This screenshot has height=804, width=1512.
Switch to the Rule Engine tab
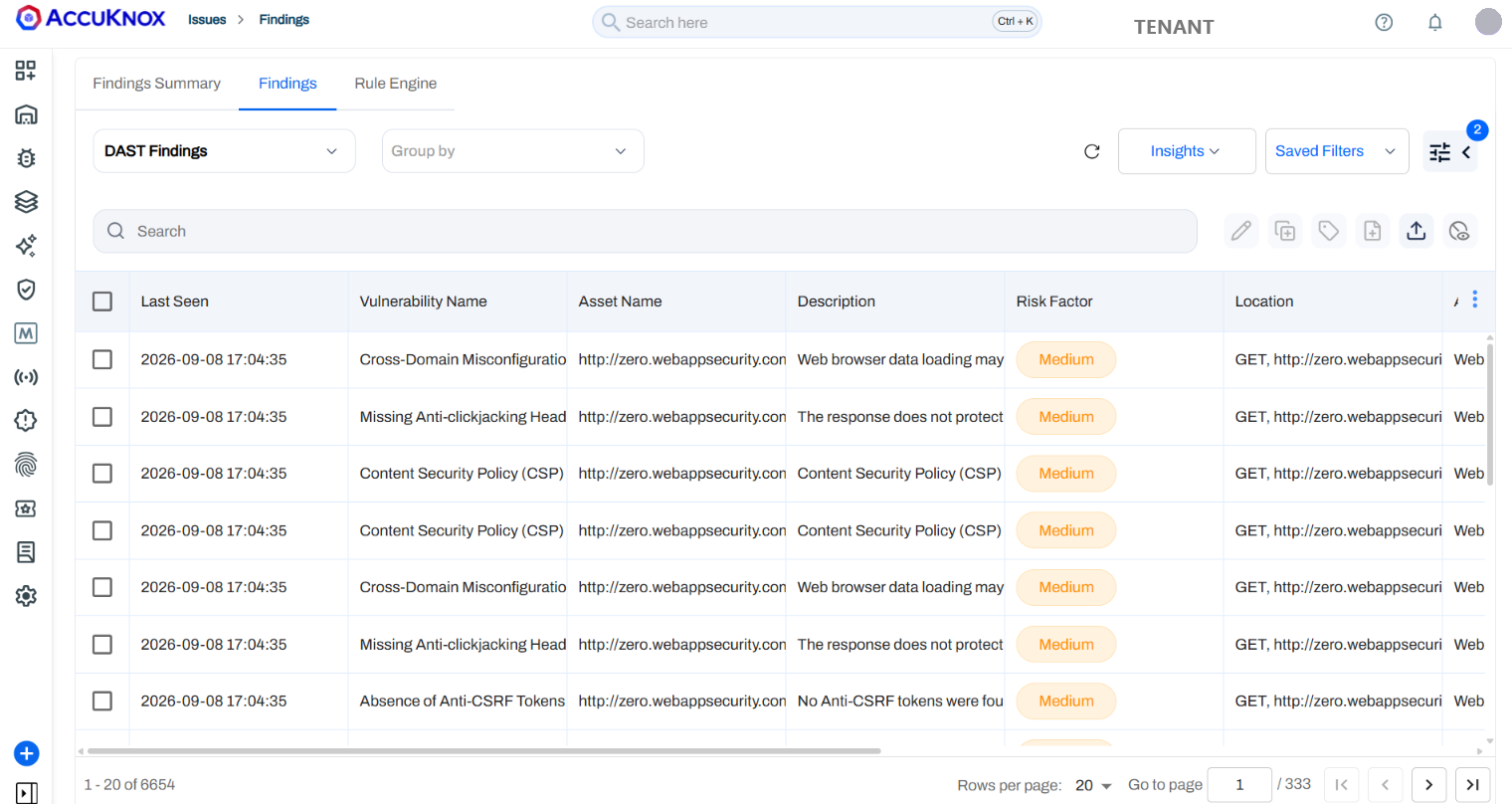[x=396, y=84]
